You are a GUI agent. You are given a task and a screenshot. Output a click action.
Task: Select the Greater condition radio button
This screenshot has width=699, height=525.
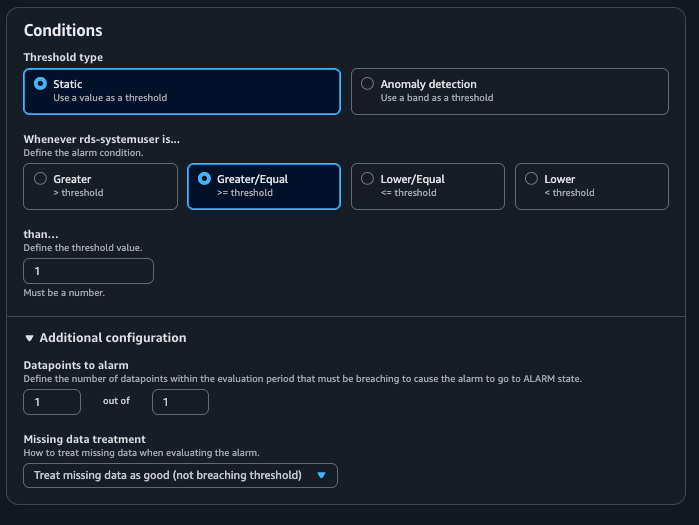click(41, 179)
